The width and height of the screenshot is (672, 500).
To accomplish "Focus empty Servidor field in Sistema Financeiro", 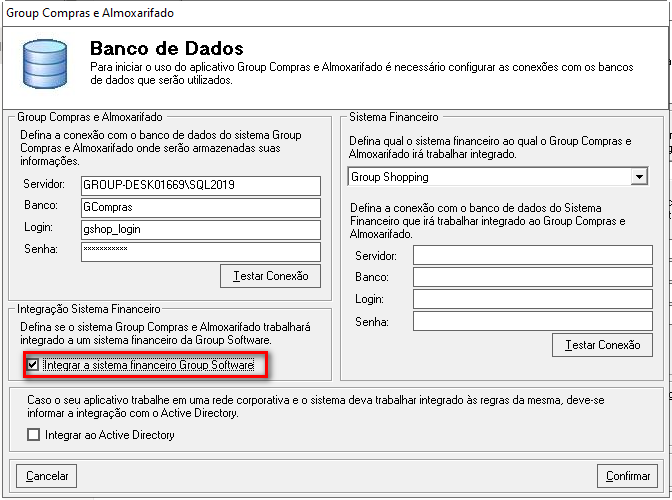I will coord(533,255).
